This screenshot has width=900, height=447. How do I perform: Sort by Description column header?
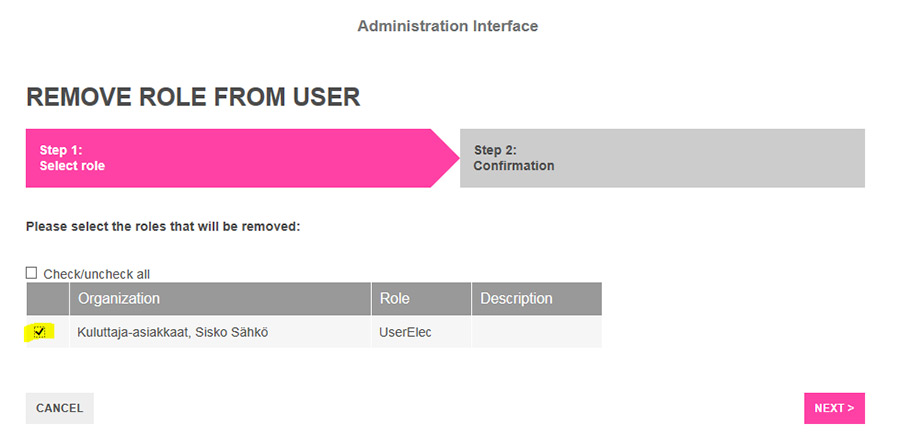(x=537, y=298)
